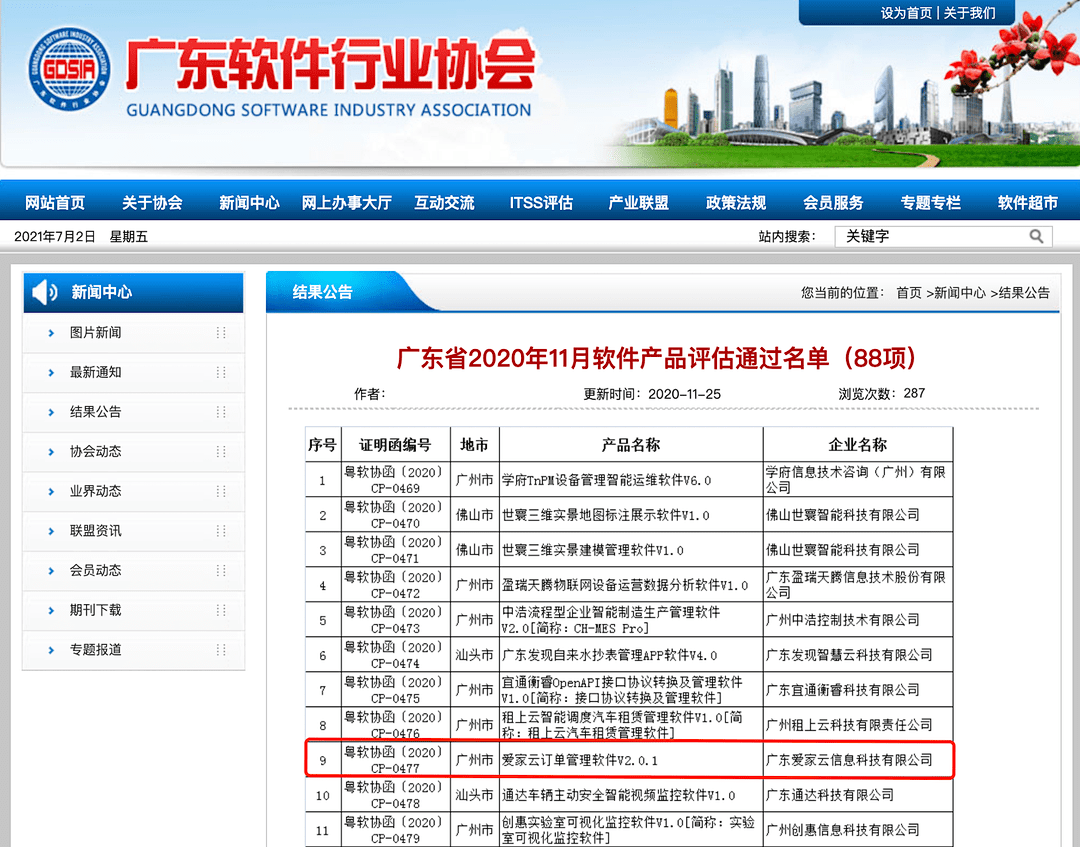Viewport: 1080px width, 847px height.
Task: Select 联盟资讯 in the sidebar
Action: [x=96, y=531]
